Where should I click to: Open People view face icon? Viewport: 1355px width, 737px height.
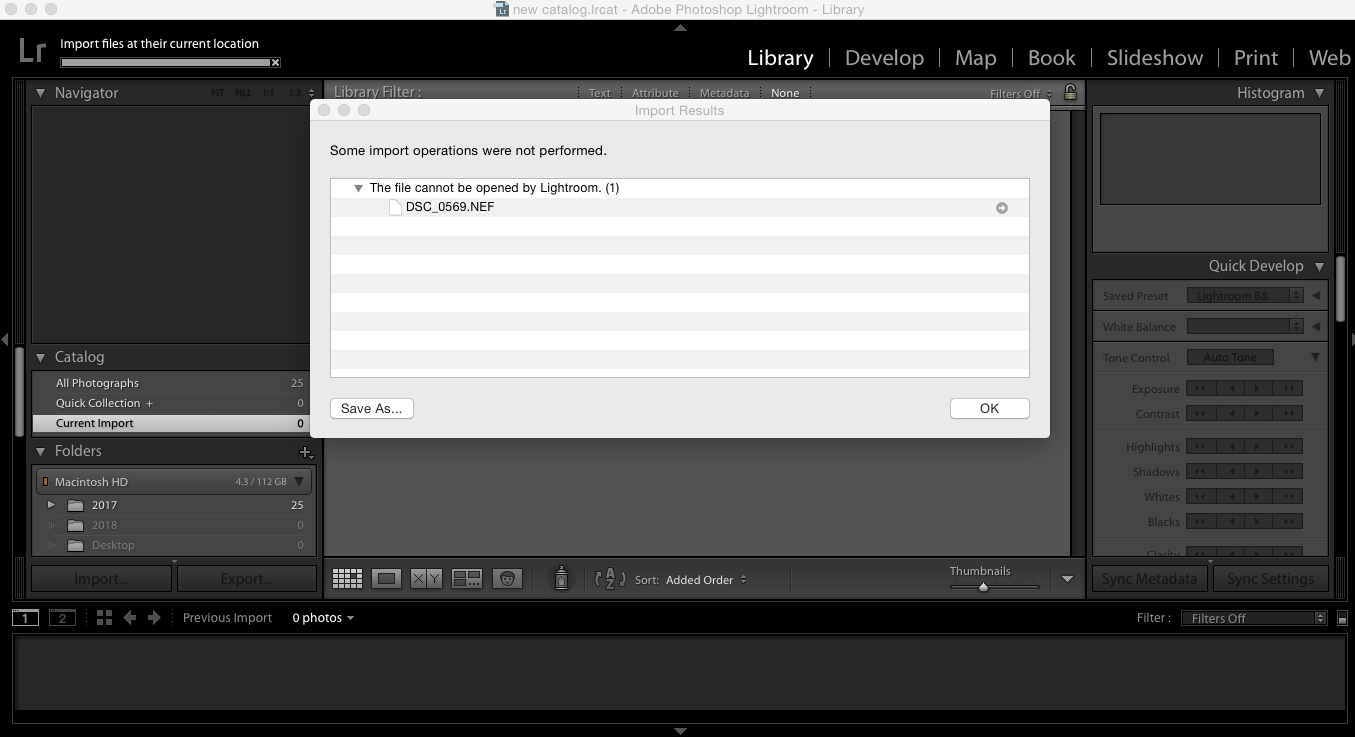tap(507, 579)
